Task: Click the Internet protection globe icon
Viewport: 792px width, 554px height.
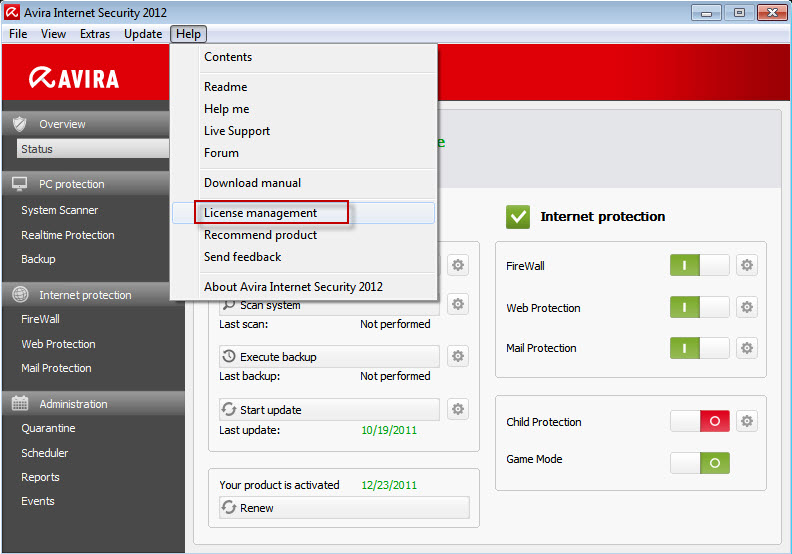Action: pos(20,294)
